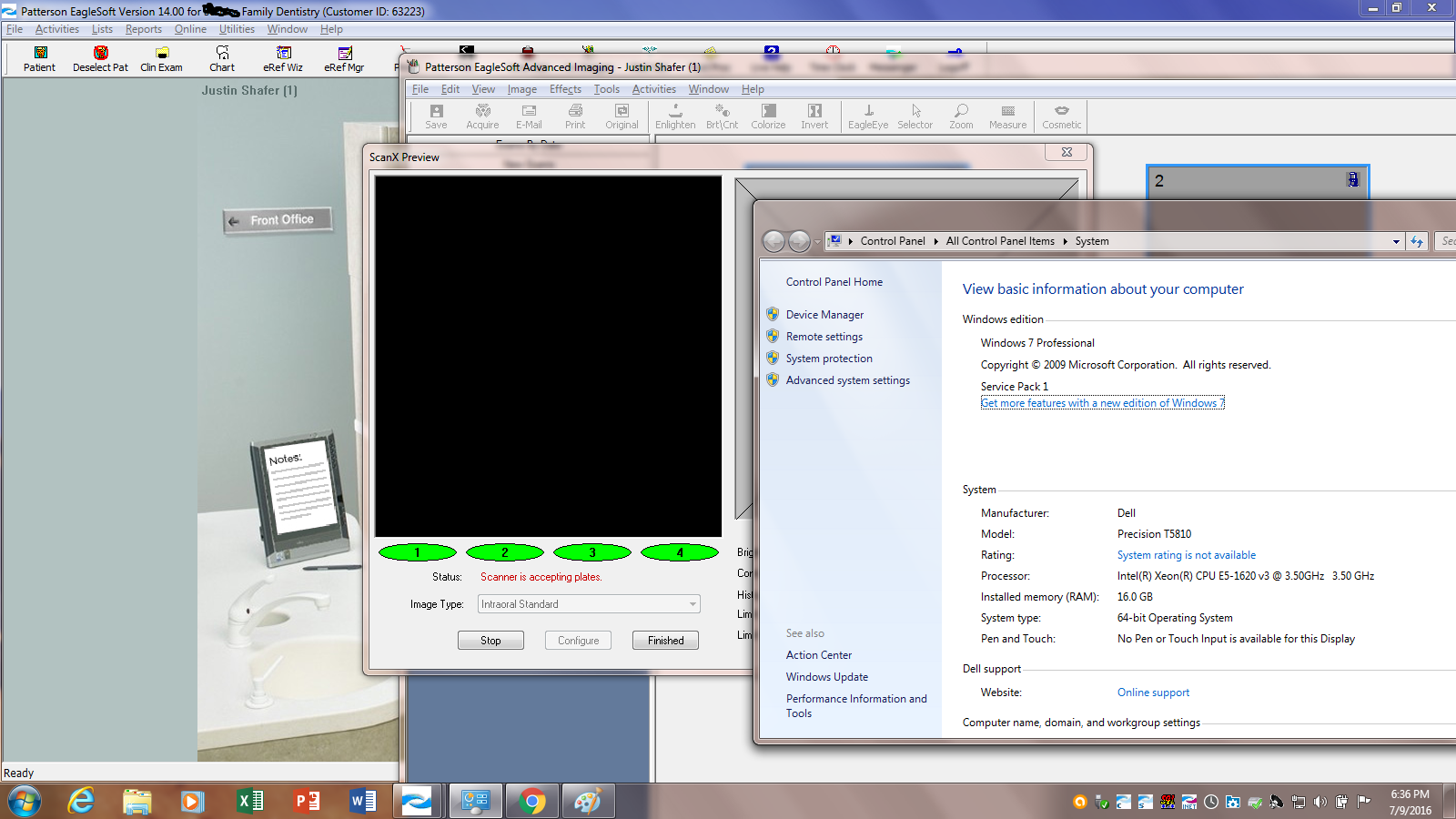Open System protection link
Screen dimensions: 1456x819
tap(829, 359)
